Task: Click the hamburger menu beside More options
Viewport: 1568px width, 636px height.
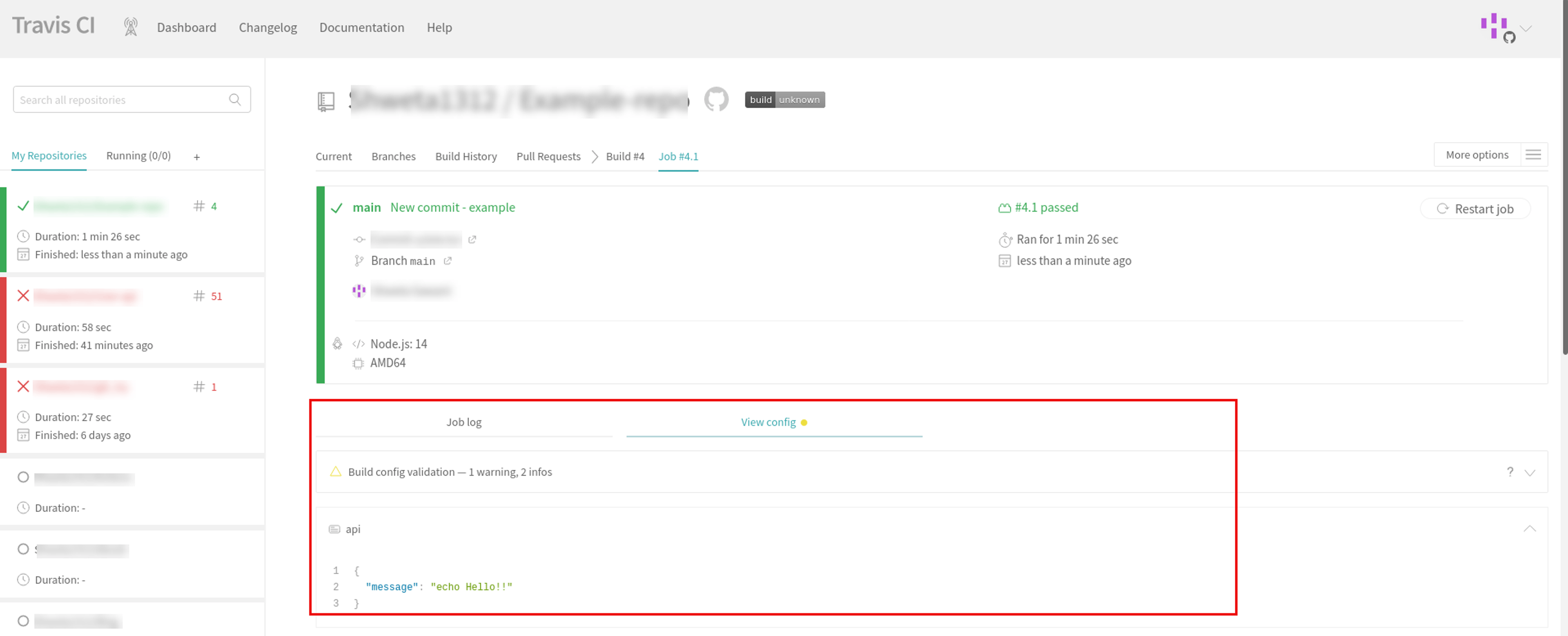Action: [x=1533, y=155]
